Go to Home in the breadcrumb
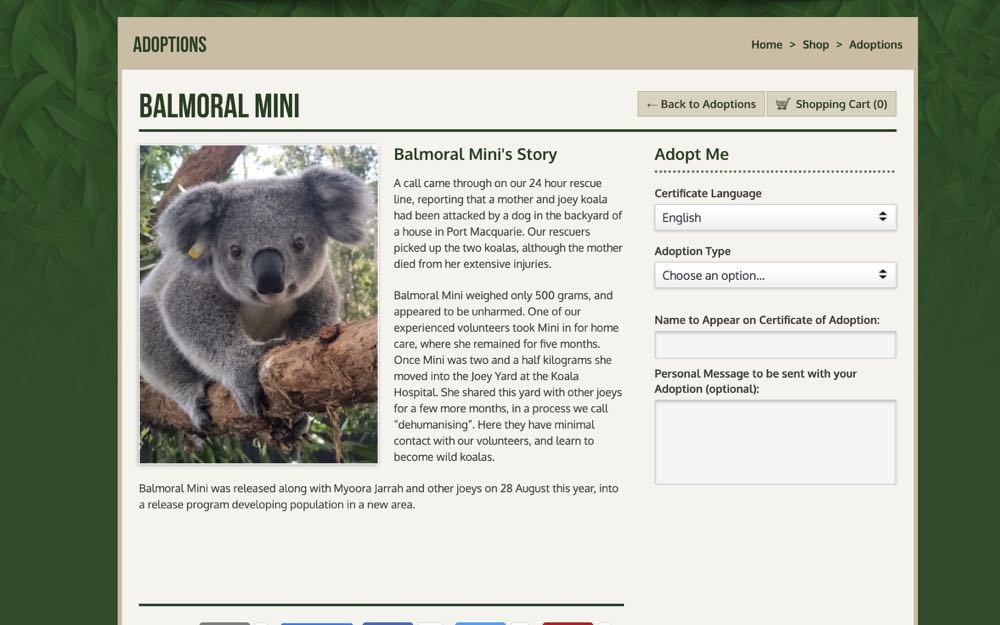 [x=766, y=45]
